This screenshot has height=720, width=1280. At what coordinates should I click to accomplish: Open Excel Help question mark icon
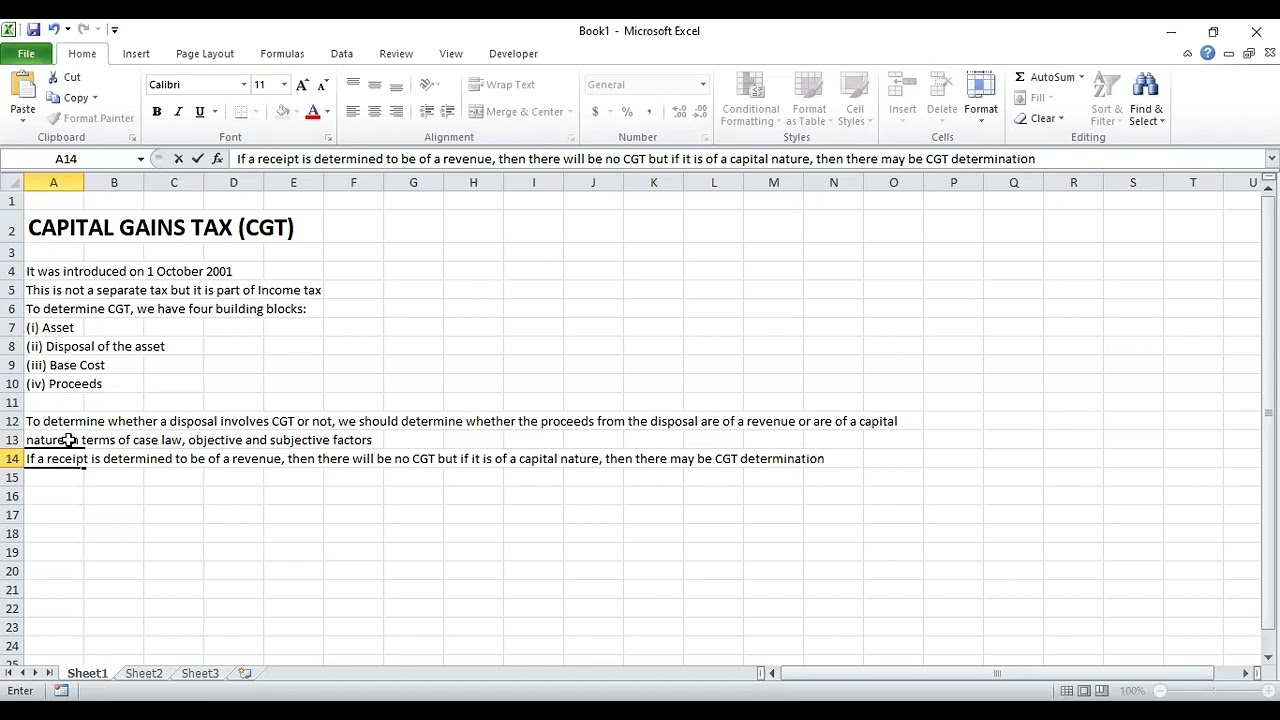coord(1208,54)
